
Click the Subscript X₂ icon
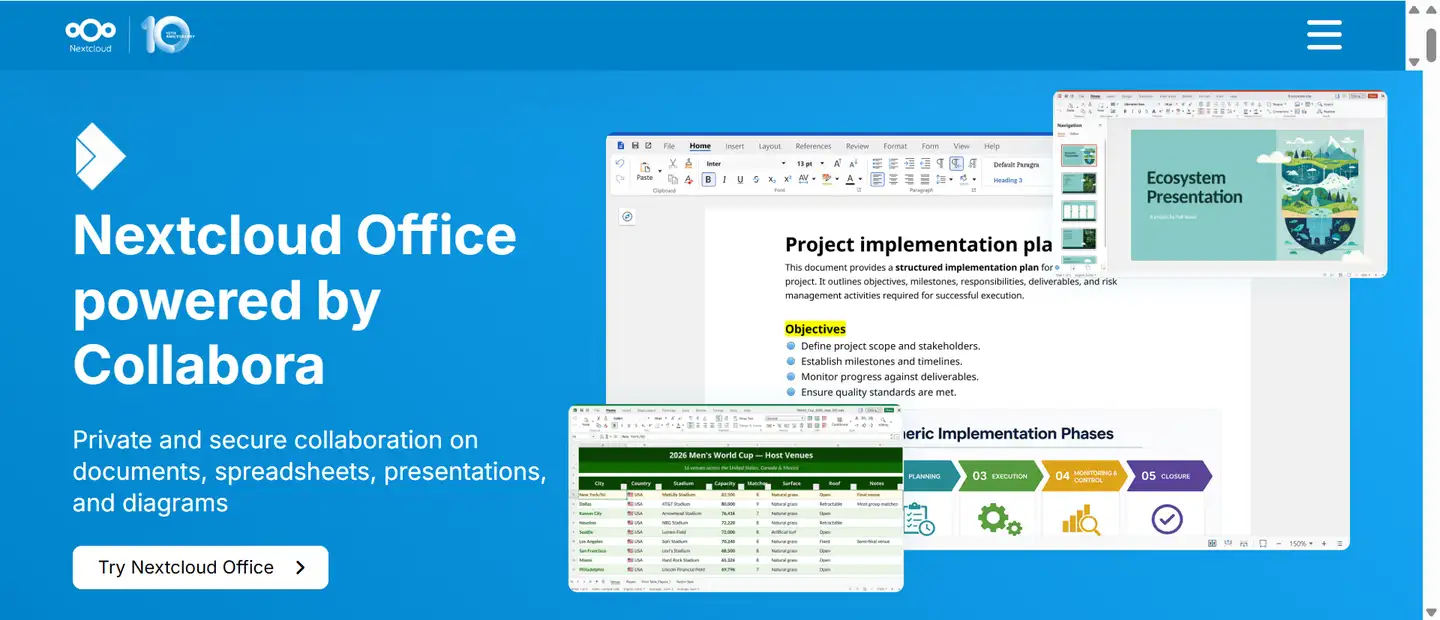pyautogui.click(x=772, y=180)
